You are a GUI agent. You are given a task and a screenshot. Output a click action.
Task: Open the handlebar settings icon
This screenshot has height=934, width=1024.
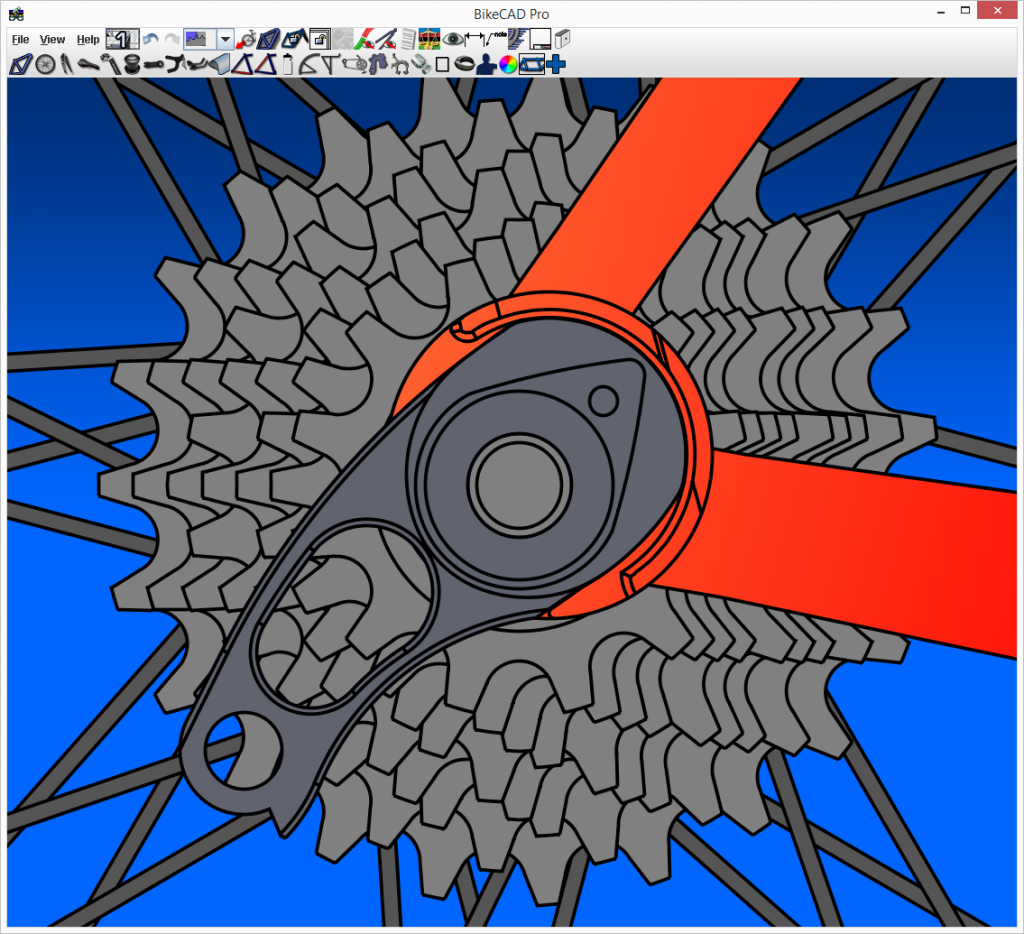click(176, 65)
